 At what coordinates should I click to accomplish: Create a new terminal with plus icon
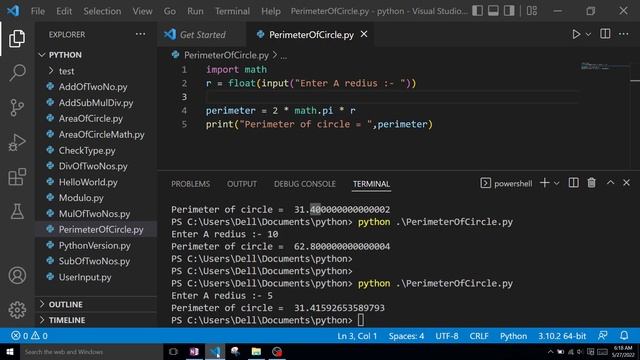[544, 183]
